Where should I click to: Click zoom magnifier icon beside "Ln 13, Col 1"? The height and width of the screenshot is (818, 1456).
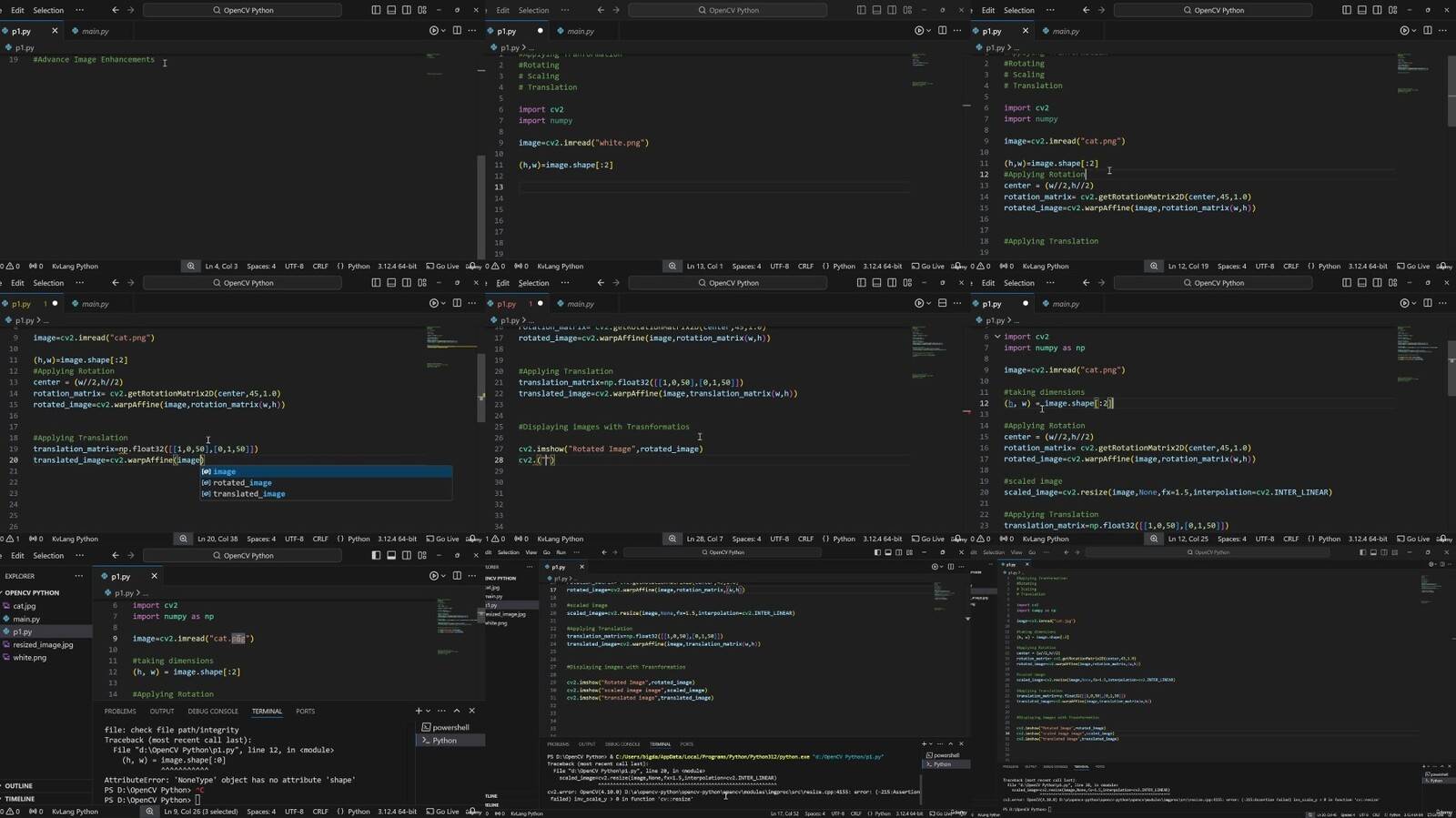coord(672,267)
